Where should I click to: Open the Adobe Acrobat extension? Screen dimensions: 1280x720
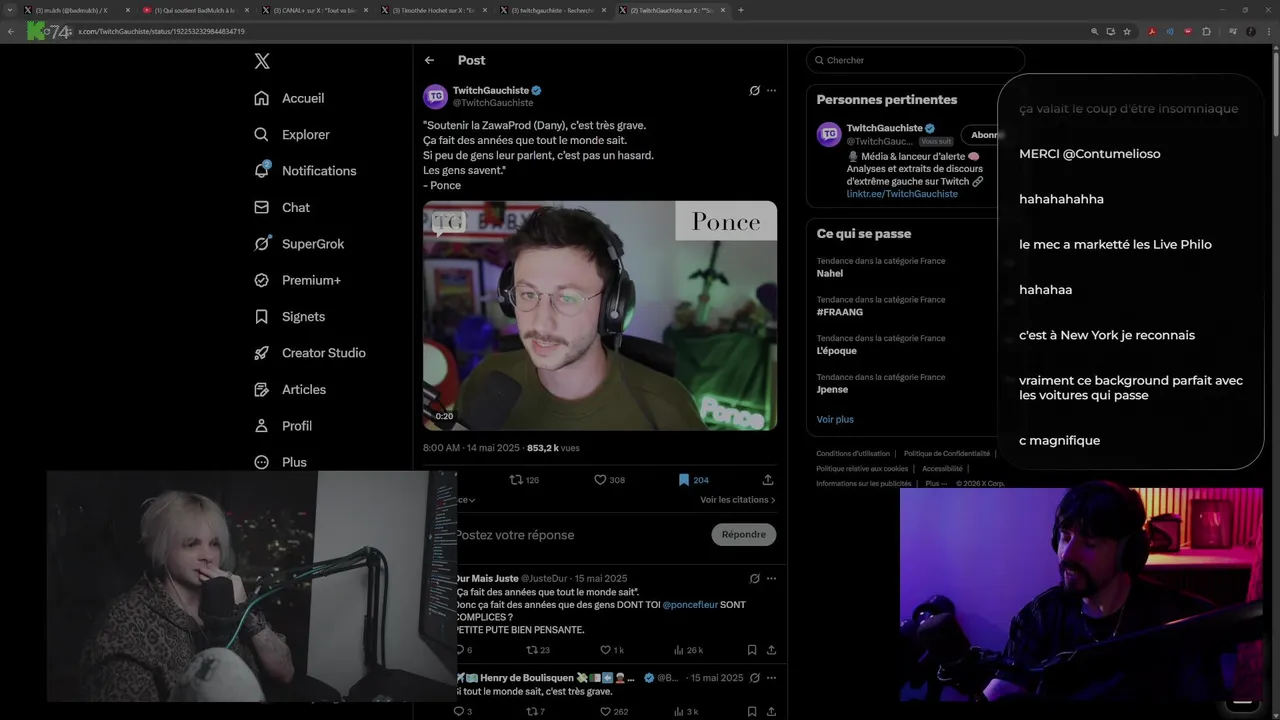tap(1152, 31)
